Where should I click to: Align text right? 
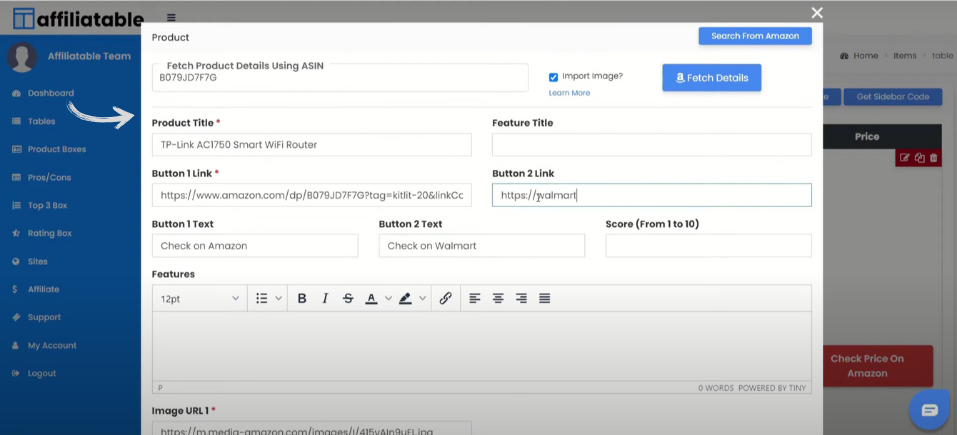coord(521,298)
